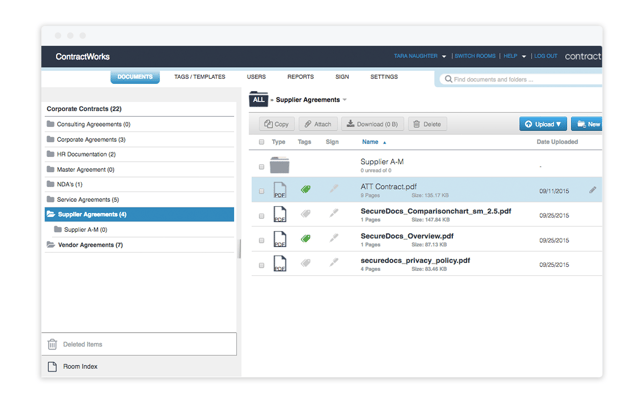Switch to the Documents tab
This screenshot has width=640, height=413.
tap(135, 77)
